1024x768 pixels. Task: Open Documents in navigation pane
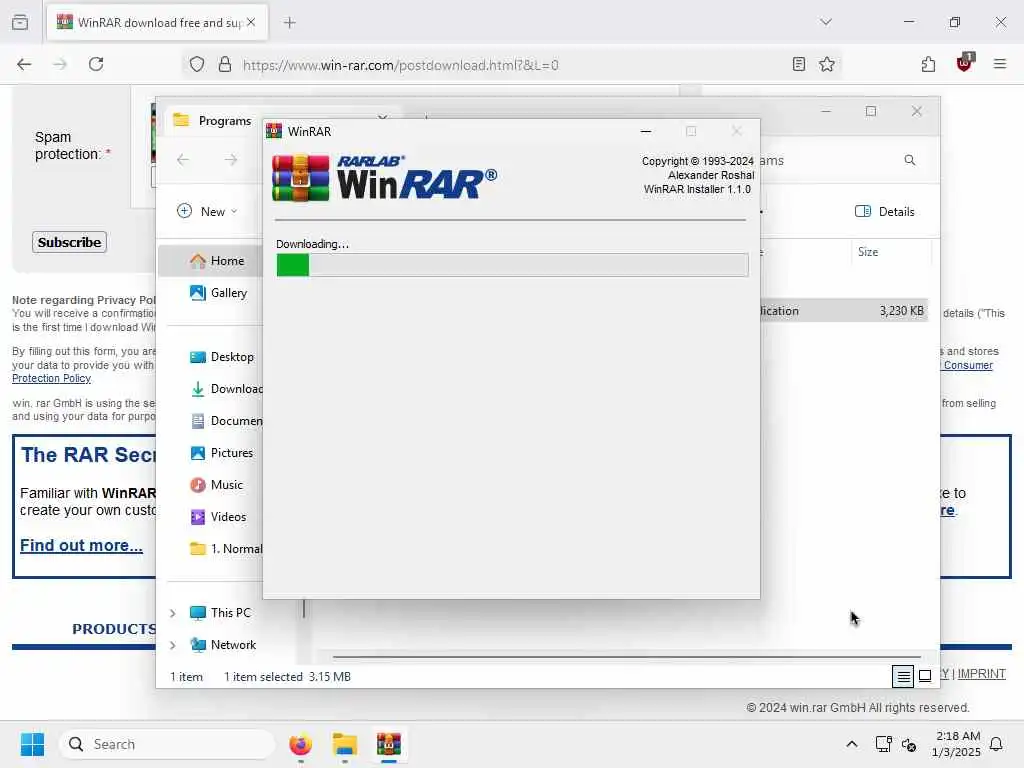click(x=226, y=421)
